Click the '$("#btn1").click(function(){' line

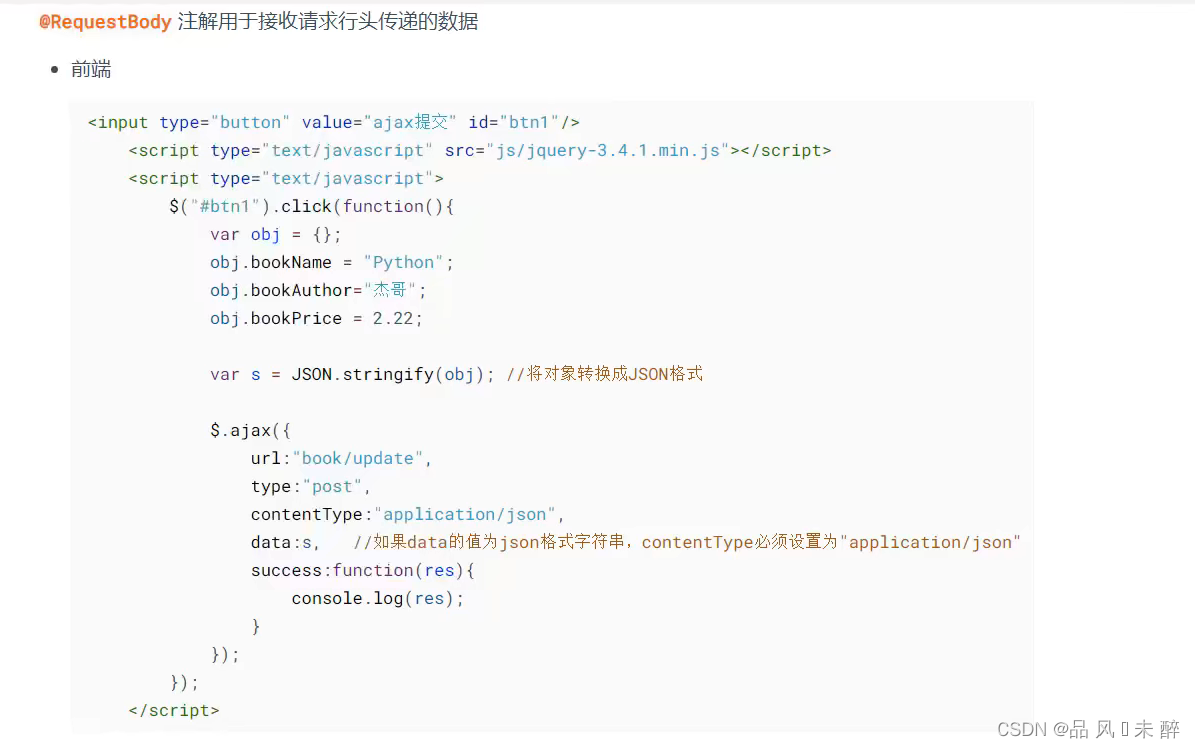[x=312, y=207]
